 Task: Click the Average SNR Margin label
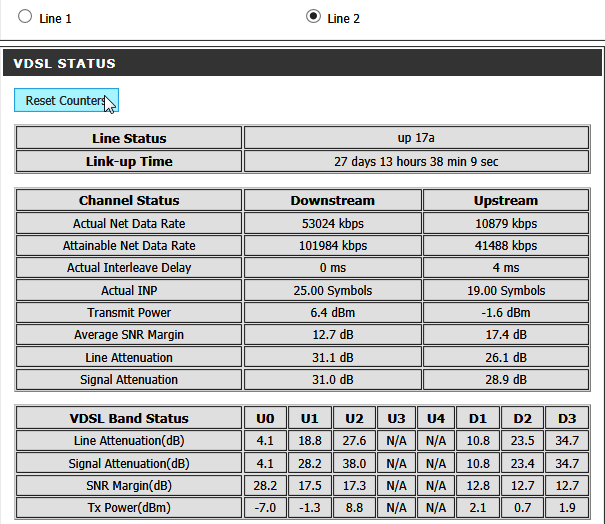129,335
